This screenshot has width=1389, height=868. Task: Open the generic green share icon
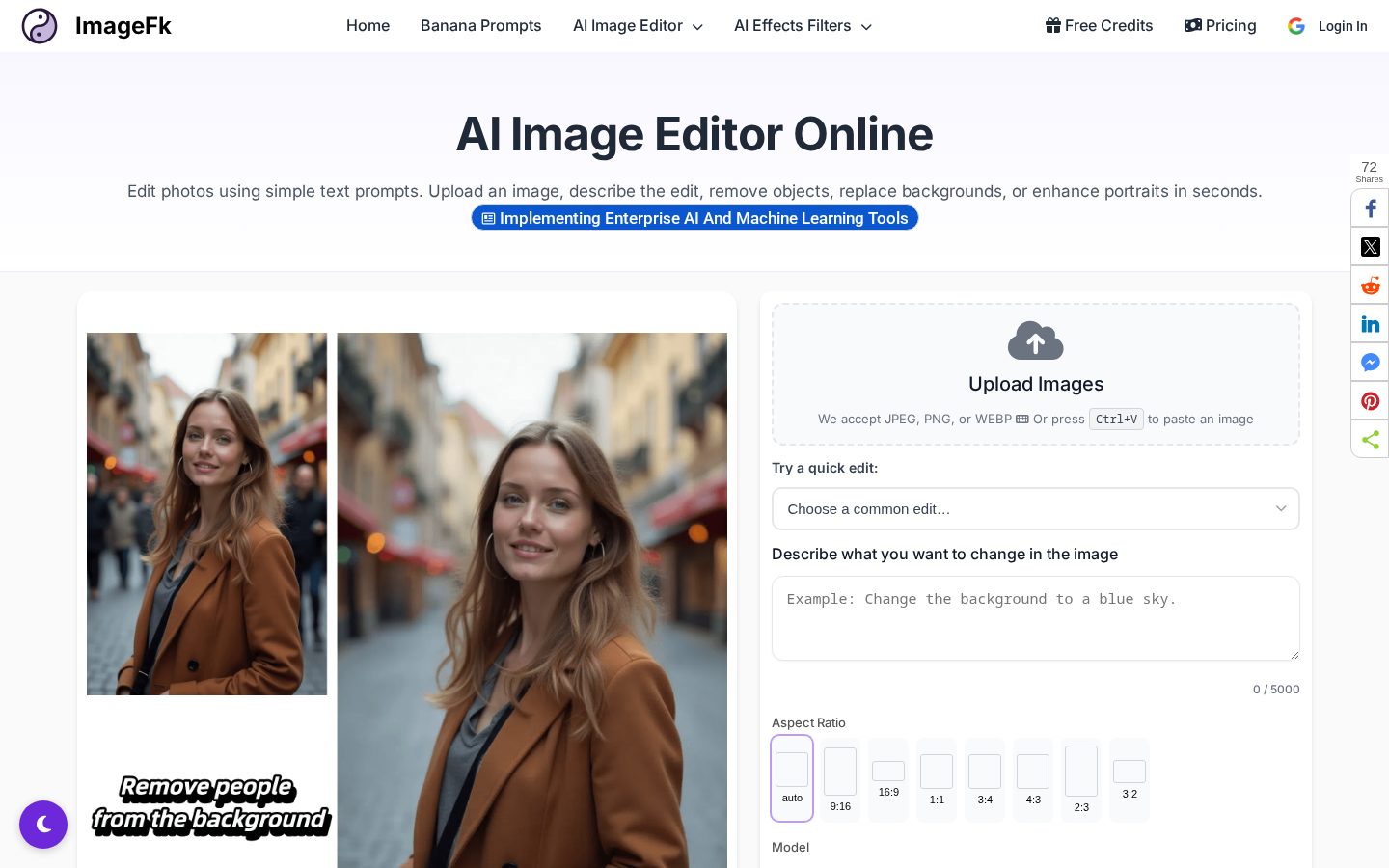(x=1370, y=440)
